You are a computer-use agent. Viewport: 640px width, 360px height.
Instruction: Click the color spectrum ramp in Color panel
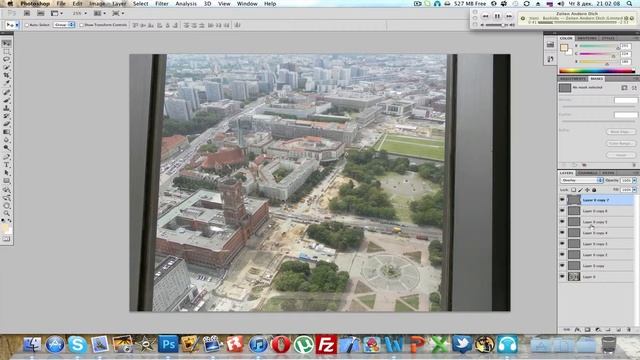[x=597, y=71]
